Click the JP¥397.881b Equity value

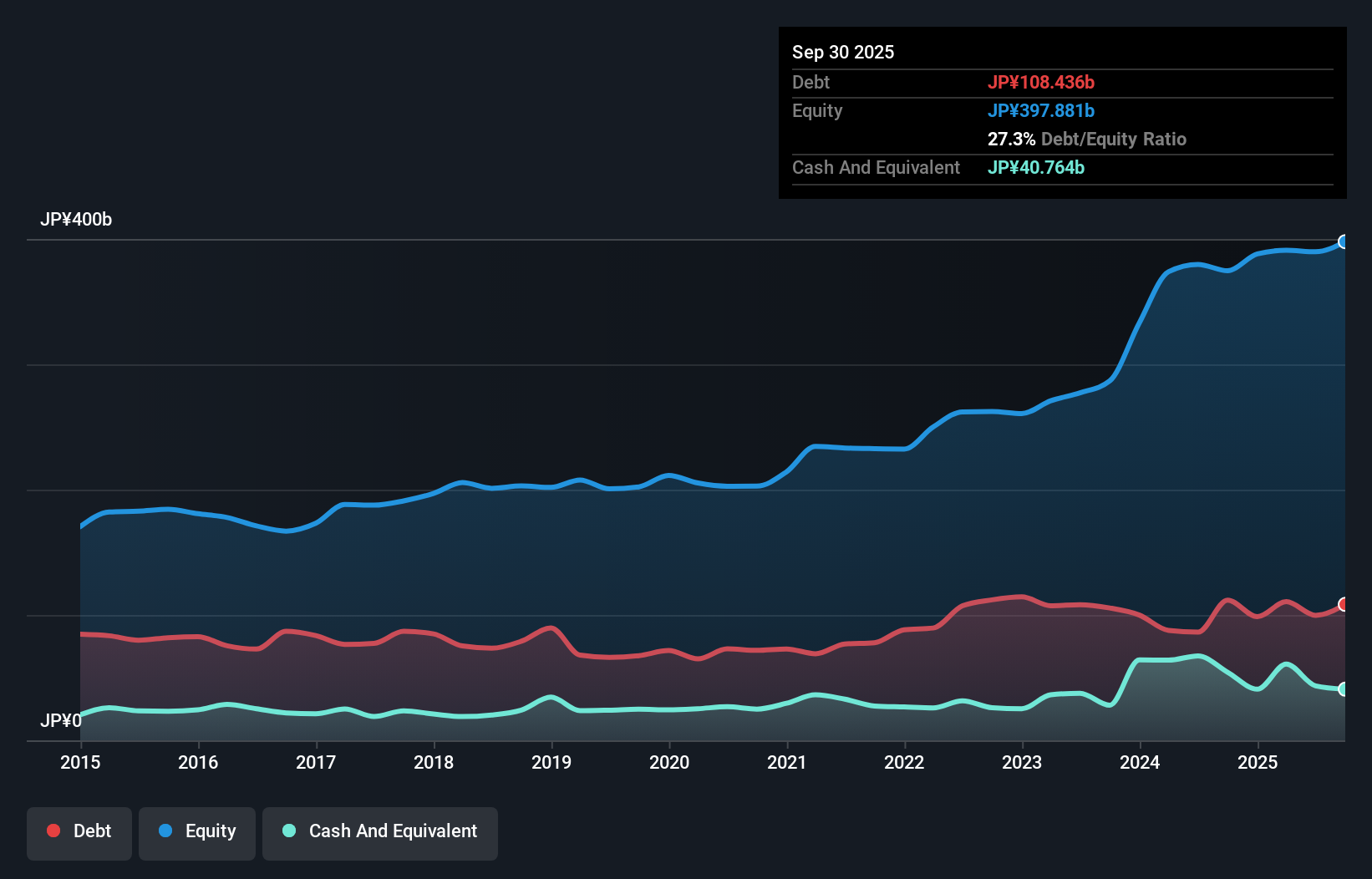(1042, 110)
